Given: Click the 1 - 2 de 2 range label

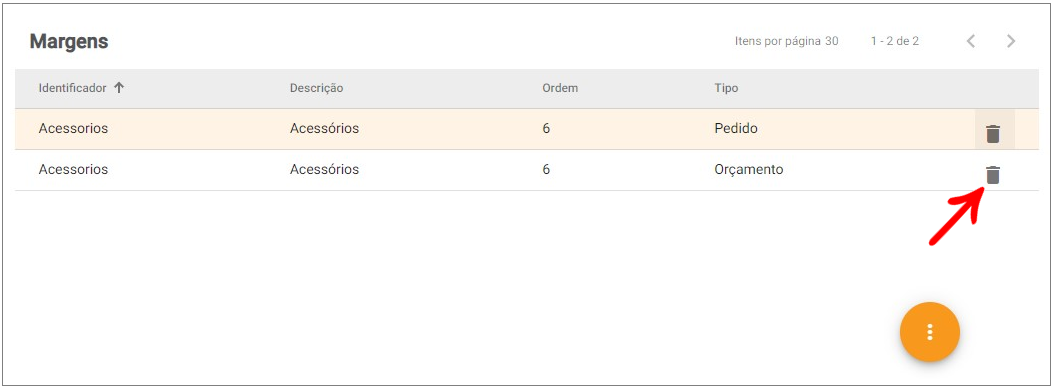Looking at the screenshot, I should click(894, 41).
